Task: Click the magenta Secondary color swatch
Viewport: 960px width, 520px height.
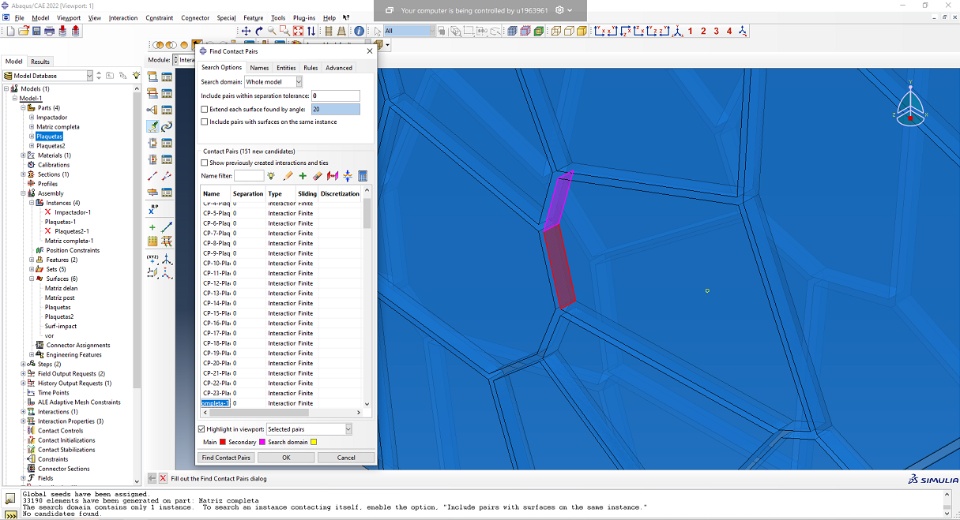Action: click(x=262, y=441)
